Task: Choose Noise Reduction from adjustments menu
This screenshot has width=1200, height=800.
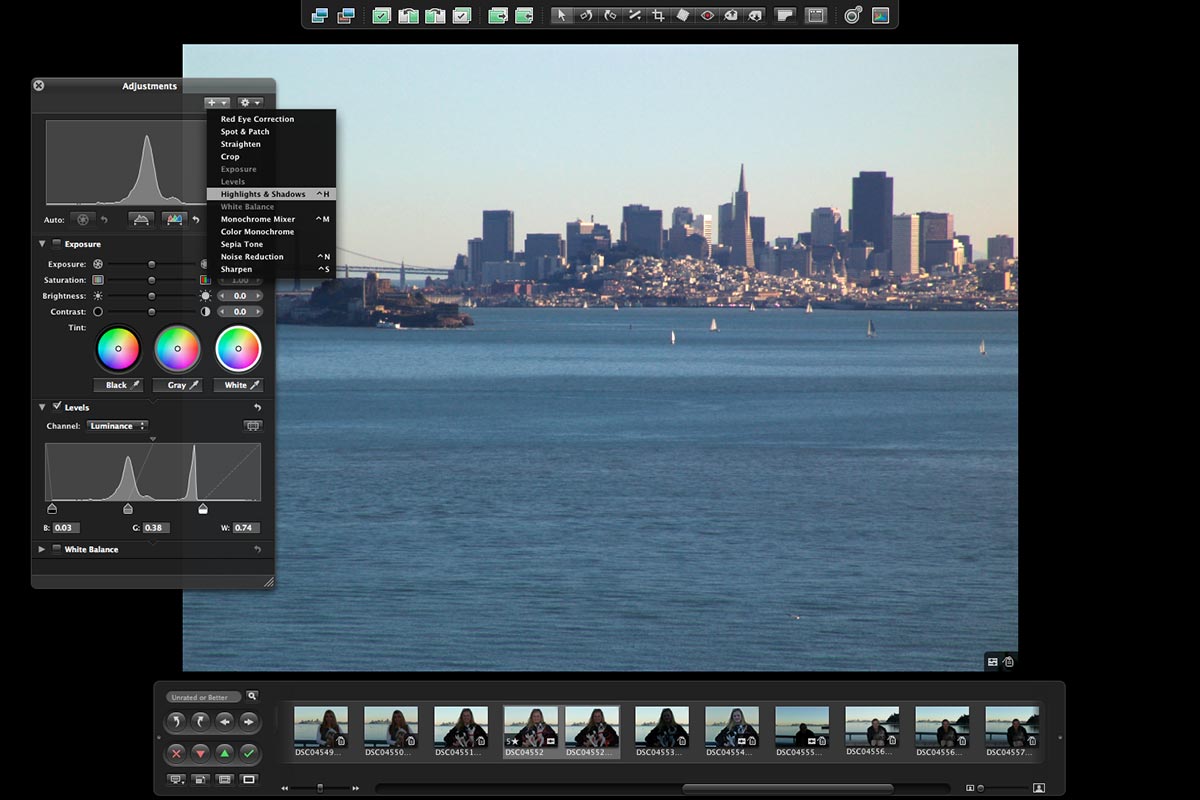Action: point(252,257)
